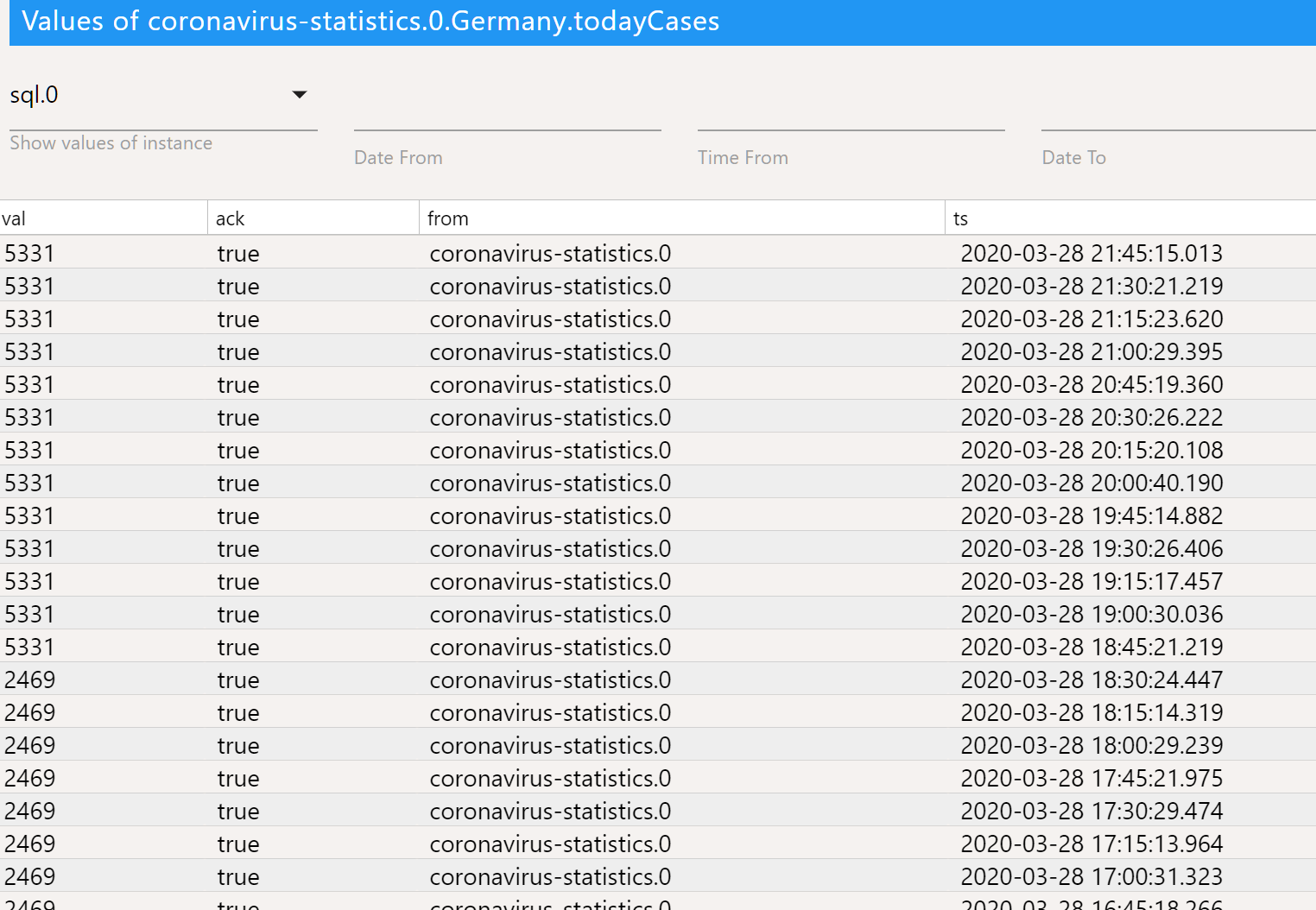Click value 5331 in the 18:45:21.219 row
This screenshot has height=910, width=1316.
(29, 647)
